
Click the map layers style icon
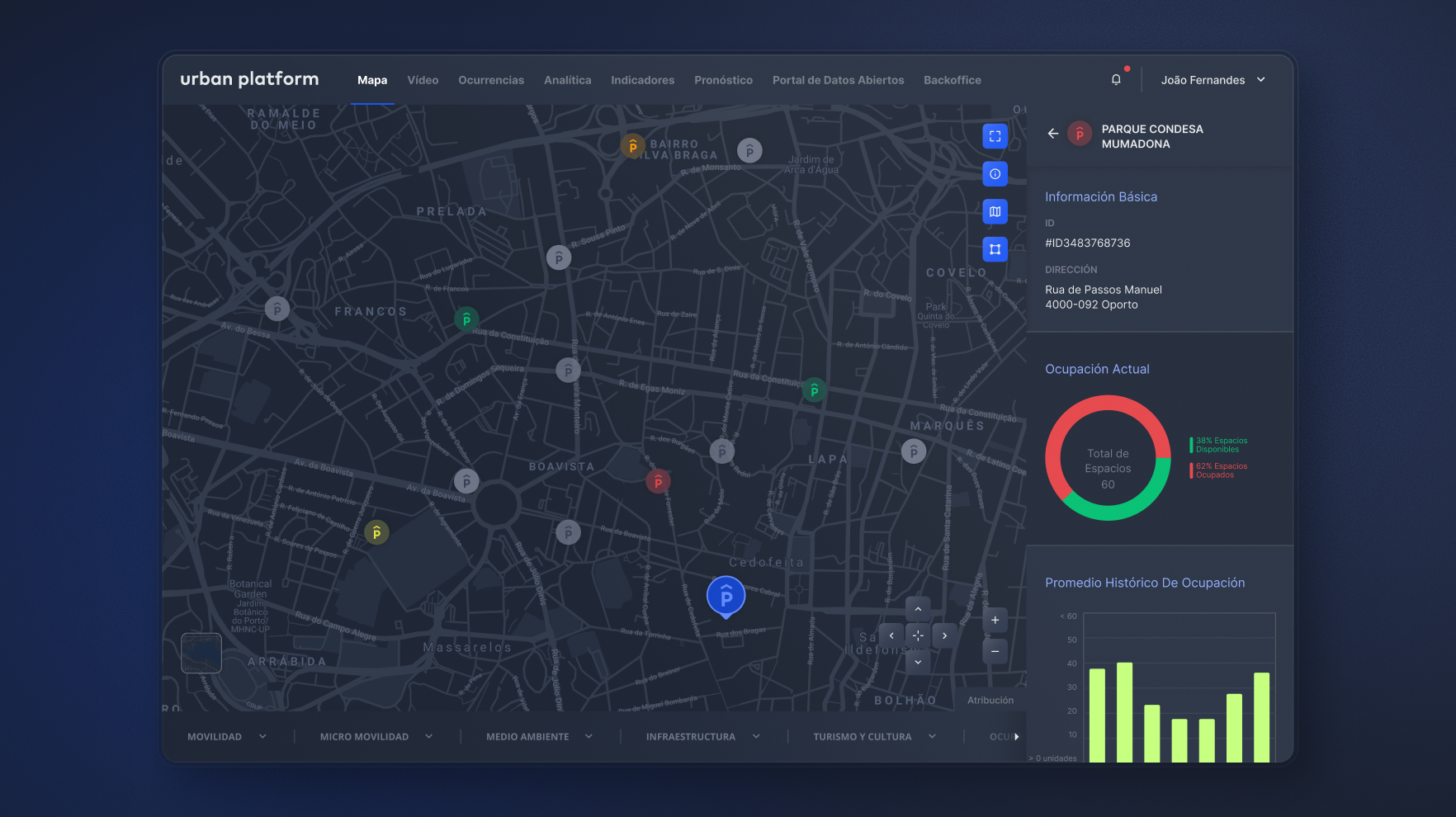click(995, 212)
